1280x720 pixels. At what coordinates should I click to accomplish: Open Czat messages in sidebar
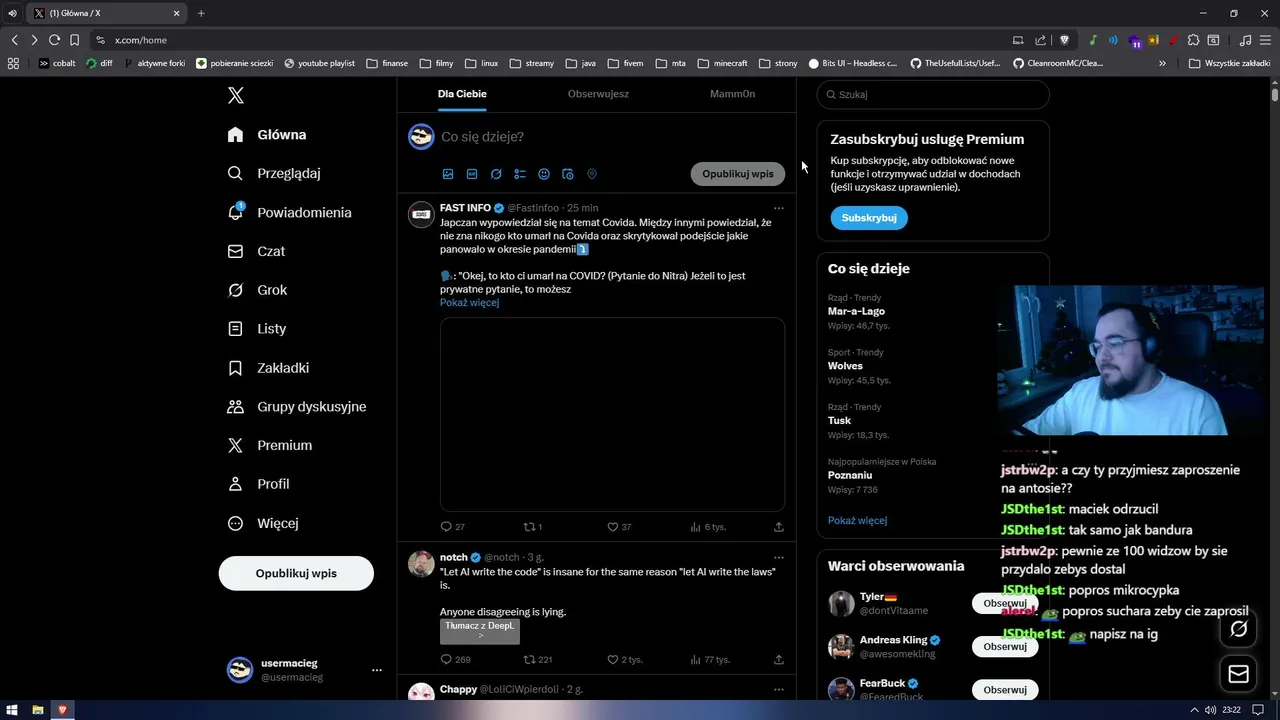(256, 251)
